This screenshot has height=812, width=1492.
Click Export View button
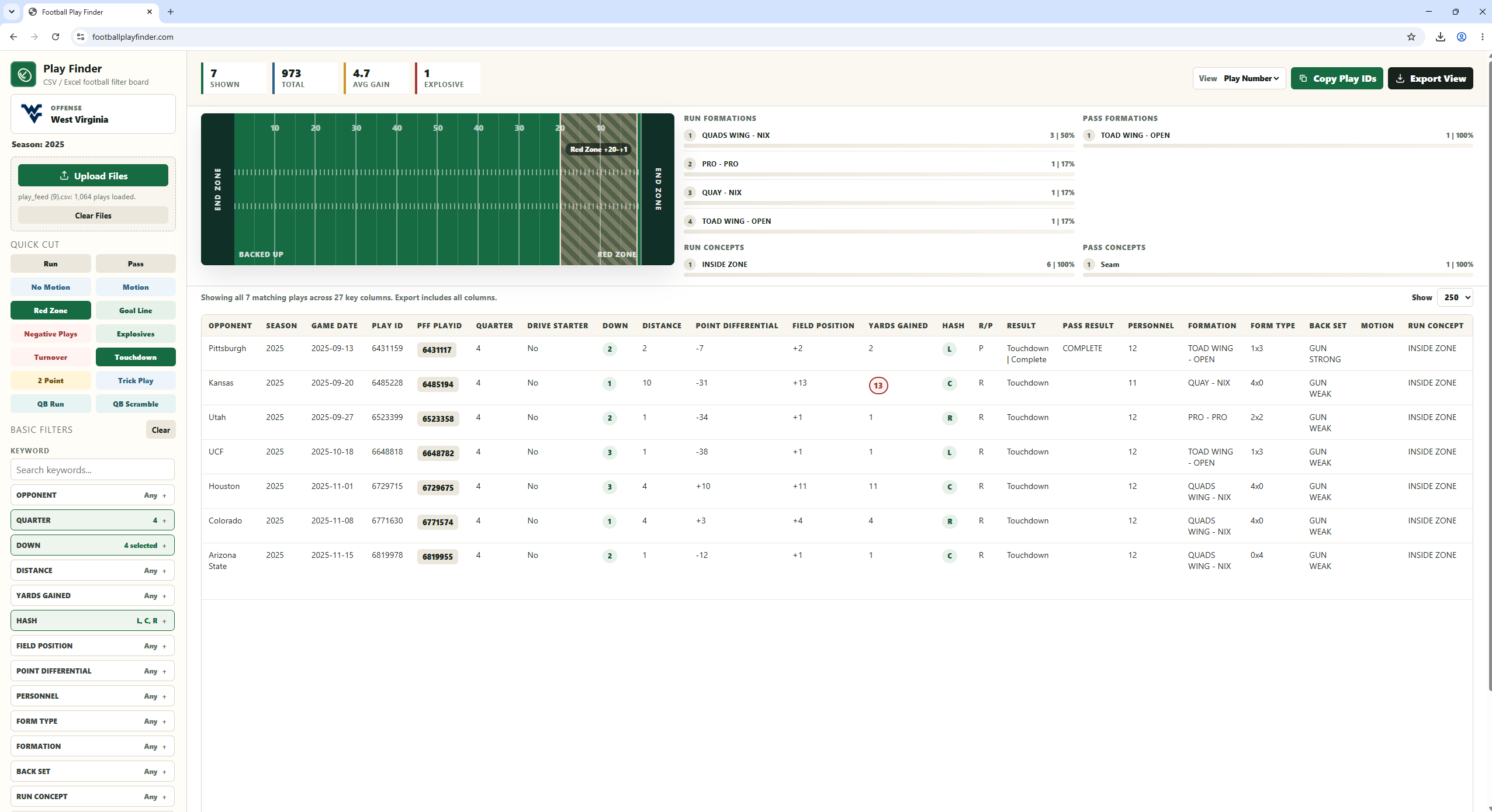click(1430, 78)
